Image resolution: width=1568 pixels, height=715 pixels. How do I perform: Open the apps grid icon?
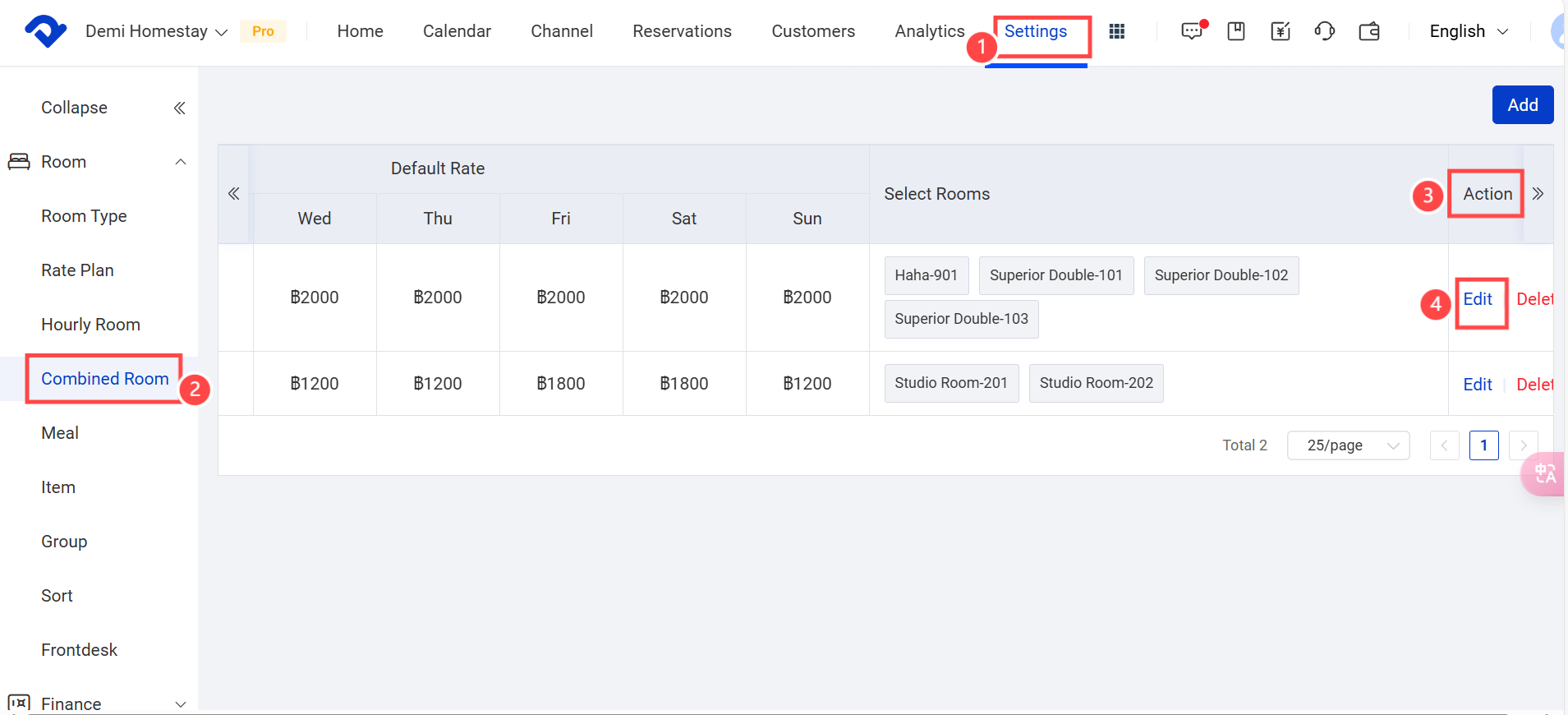(x=1116, y=31)
